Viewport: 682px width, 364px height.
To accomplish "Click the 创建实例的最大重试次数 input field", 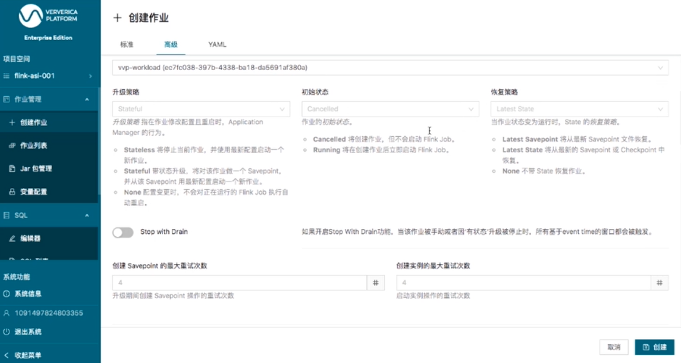I will pyautogui.click(x=523, y=283).
